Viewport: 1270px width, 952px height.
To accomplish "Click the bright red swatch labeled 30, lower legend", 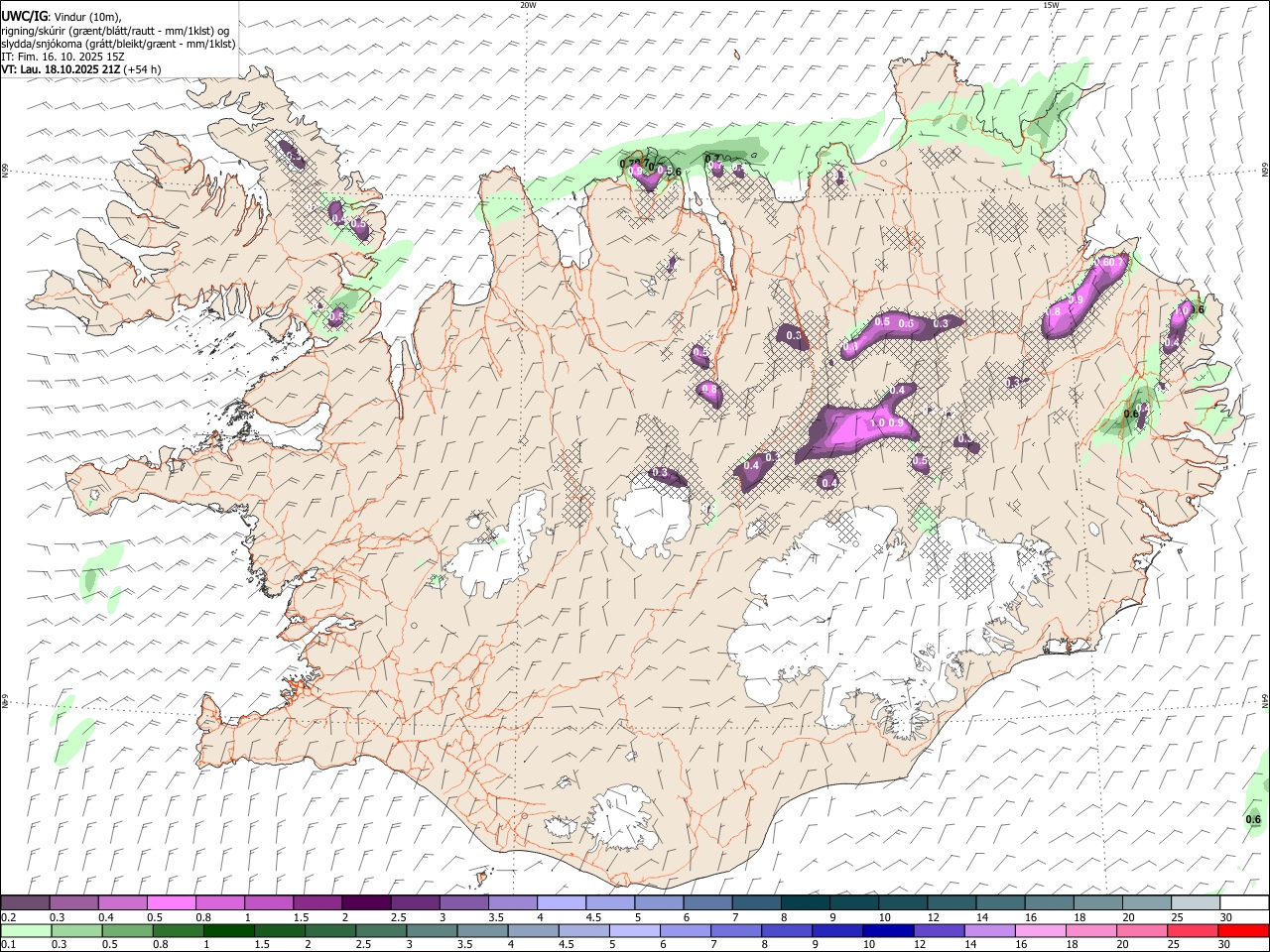I will [x=1242, y=931].
